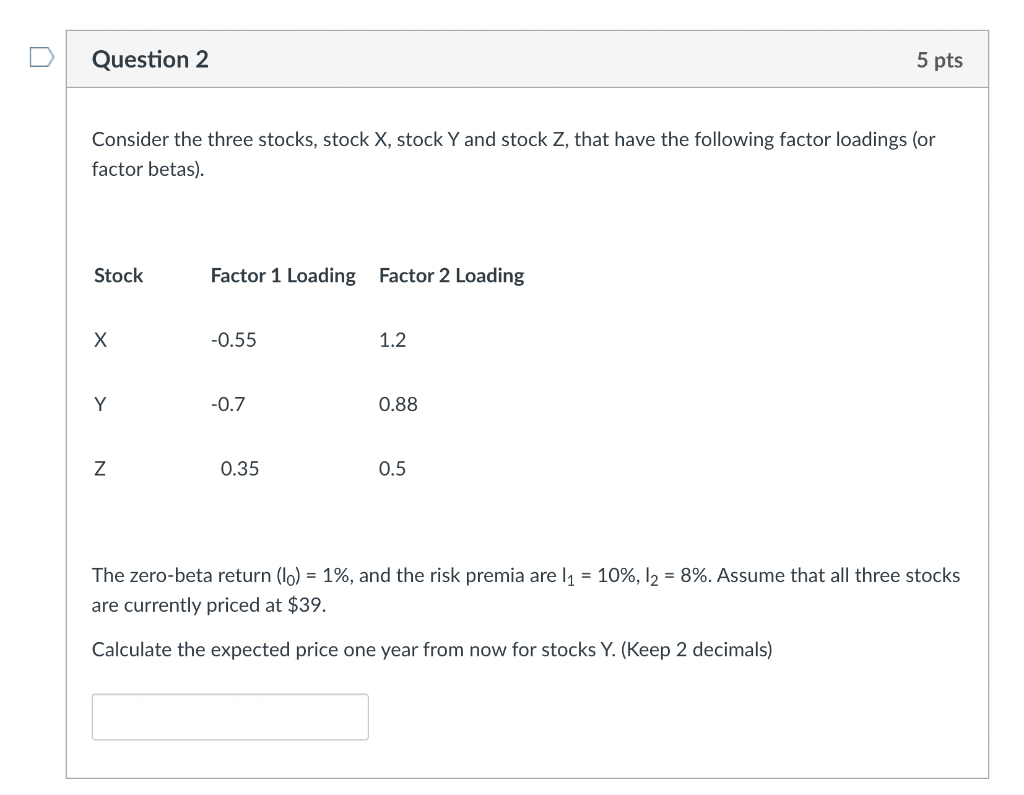This screenshot has width=1024, height=795.
Task: Click the 1.2 factor loading value
Action: click(392, 340)
